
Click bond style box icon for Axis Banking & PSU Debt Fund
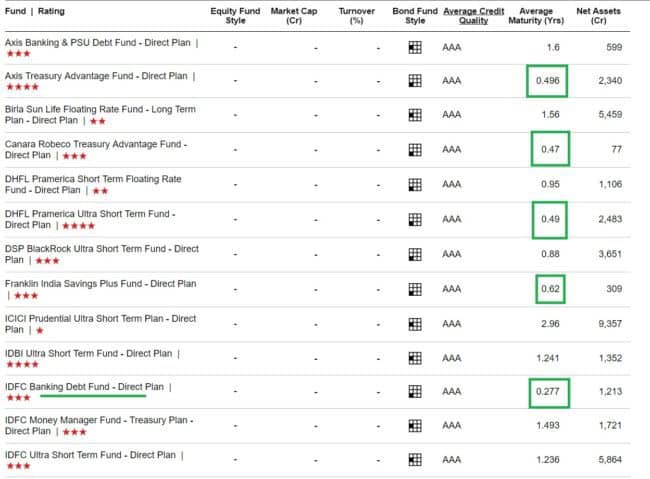click(x=415, y=48)
